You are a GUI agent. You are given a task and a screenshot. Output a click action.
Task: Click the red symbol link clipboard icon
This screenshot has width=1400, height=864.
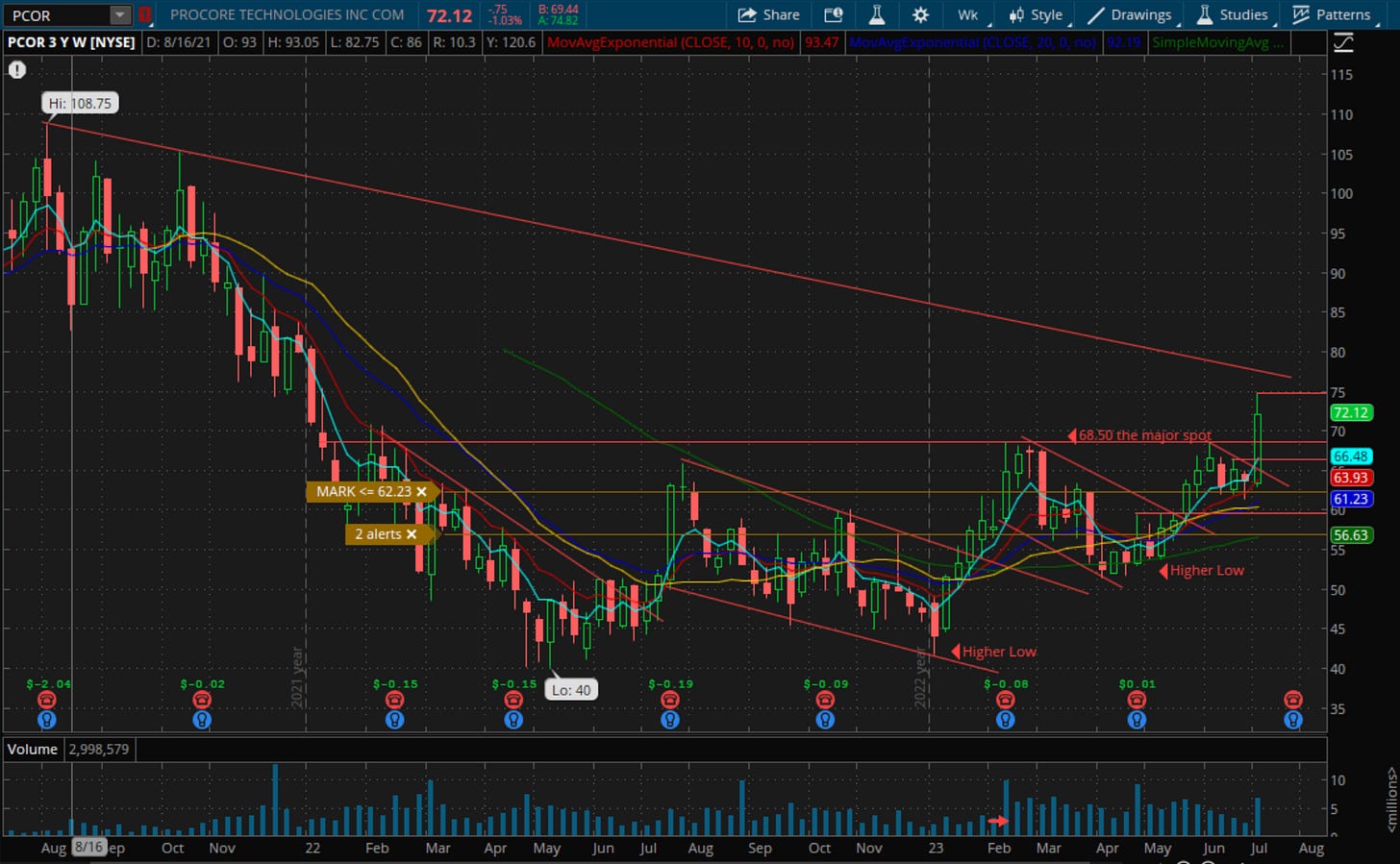[x=144, y=15]
